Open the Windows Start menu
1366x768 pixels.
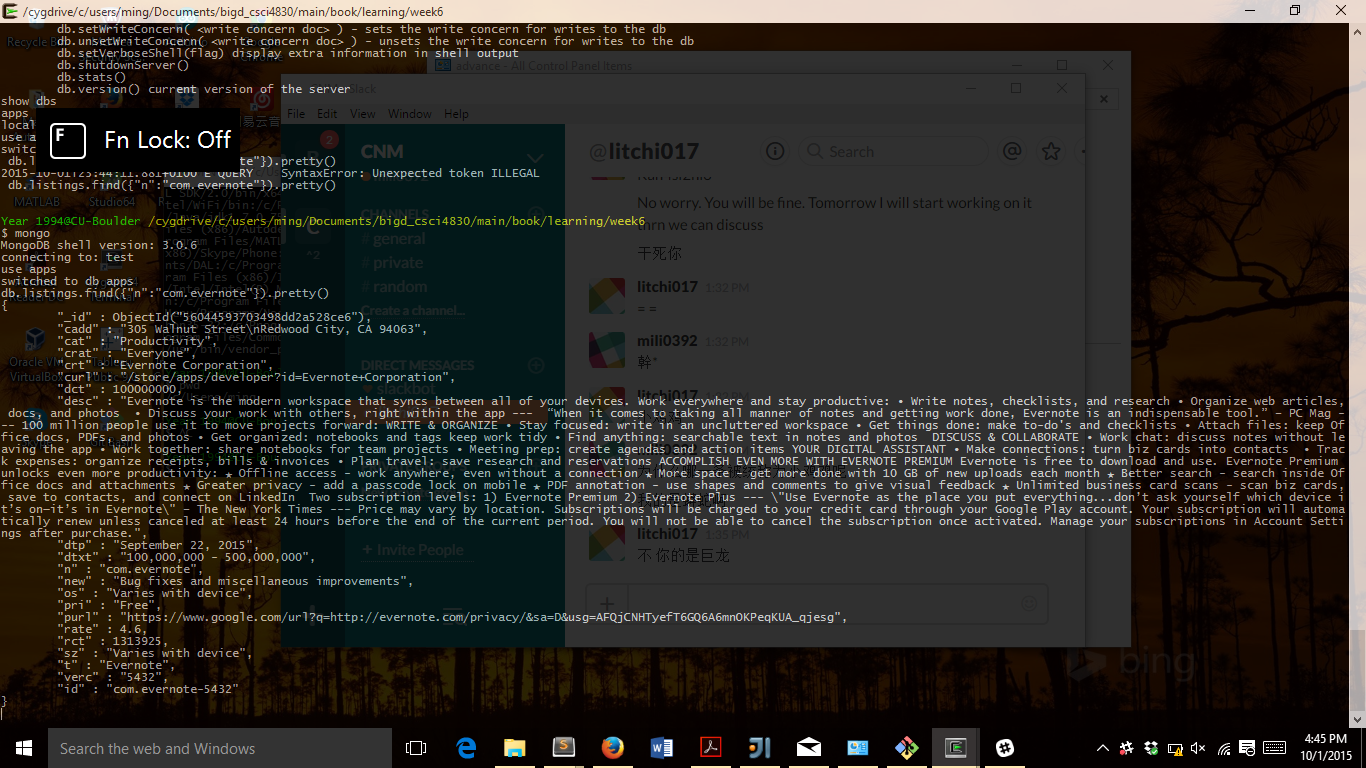[x=22, y=748]
